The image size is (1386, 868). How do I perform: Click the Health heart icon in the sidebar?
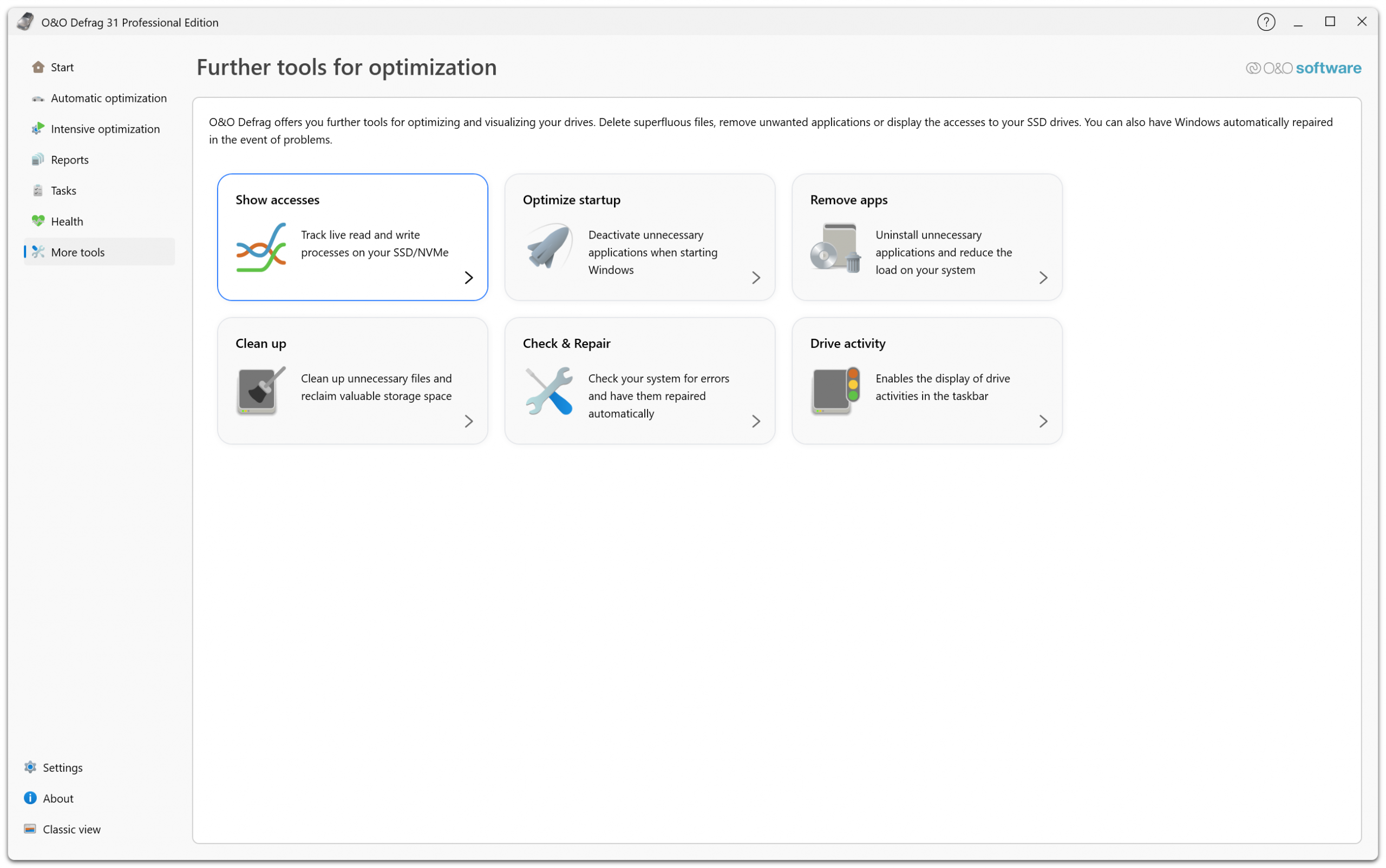pyautogui.click(x=38, y=221)
